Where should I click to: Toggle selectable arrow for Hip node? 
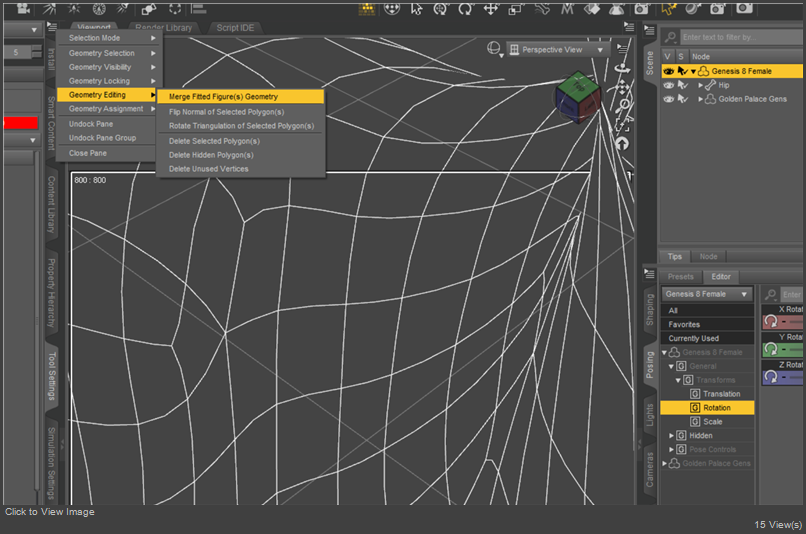pyautogui.click(x=682, y=85)
